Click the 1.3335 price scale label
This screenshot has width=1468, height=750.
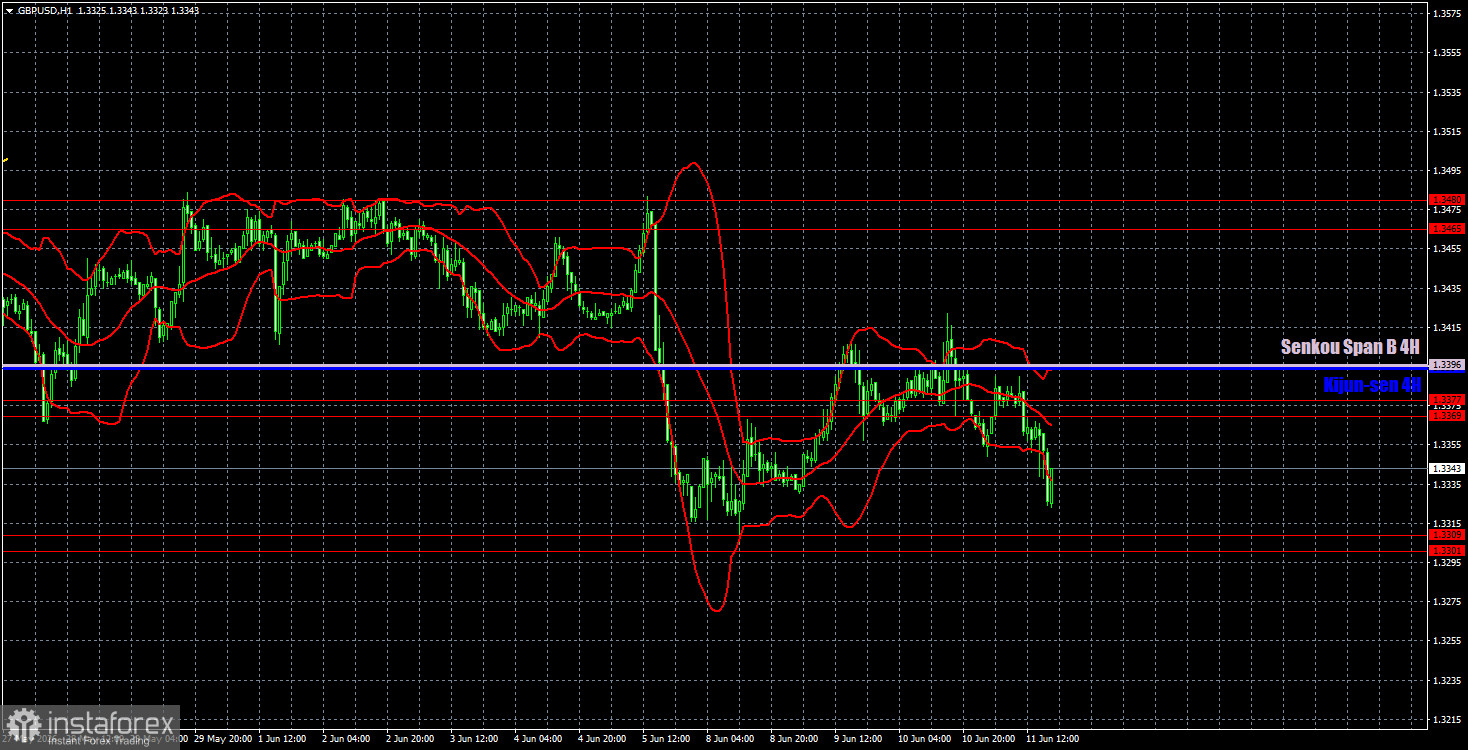tap(1447, 484)
